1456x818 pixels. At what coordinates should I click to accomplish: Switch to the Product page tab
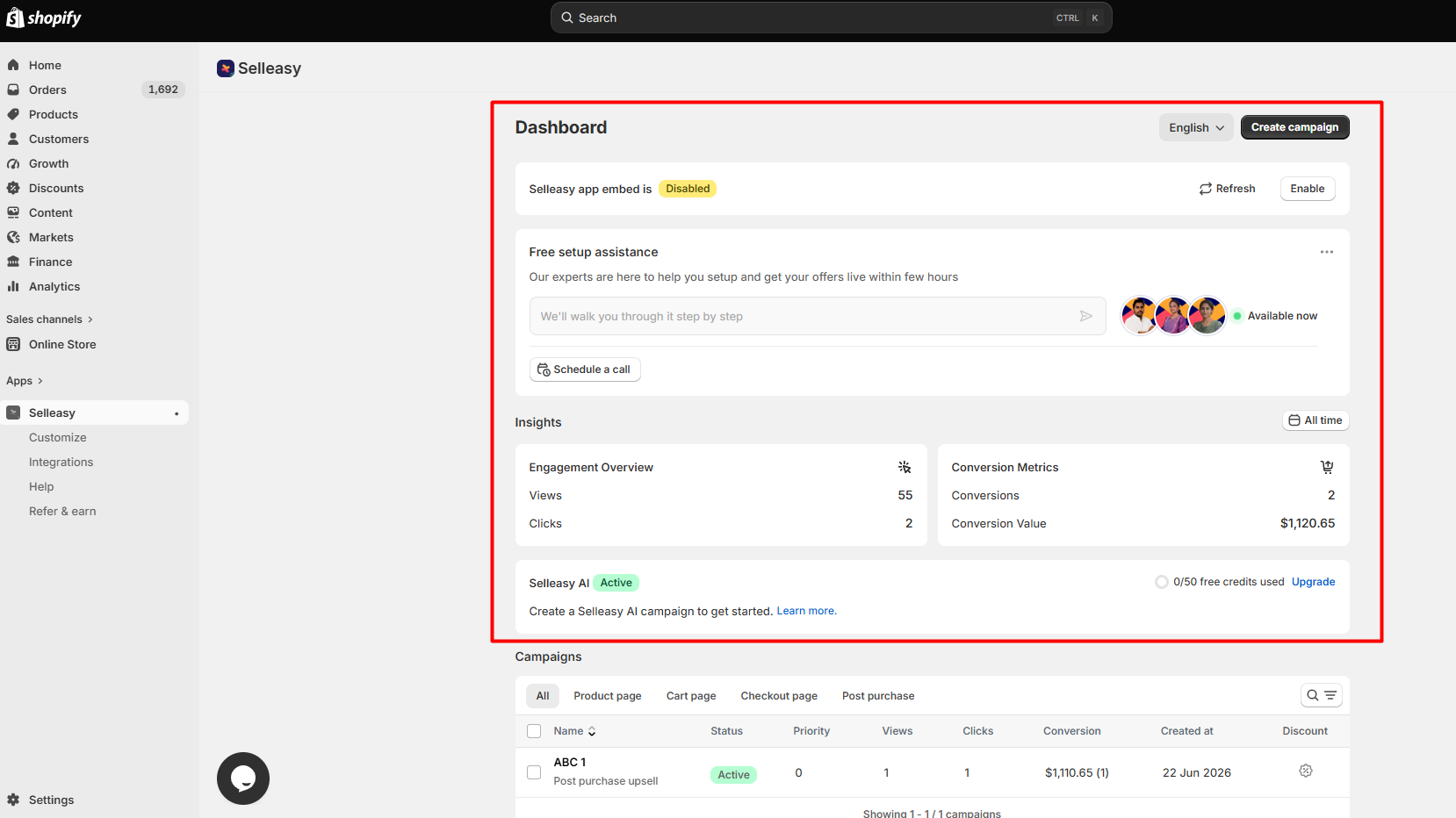pyautogui.click(x=608, y=696)
